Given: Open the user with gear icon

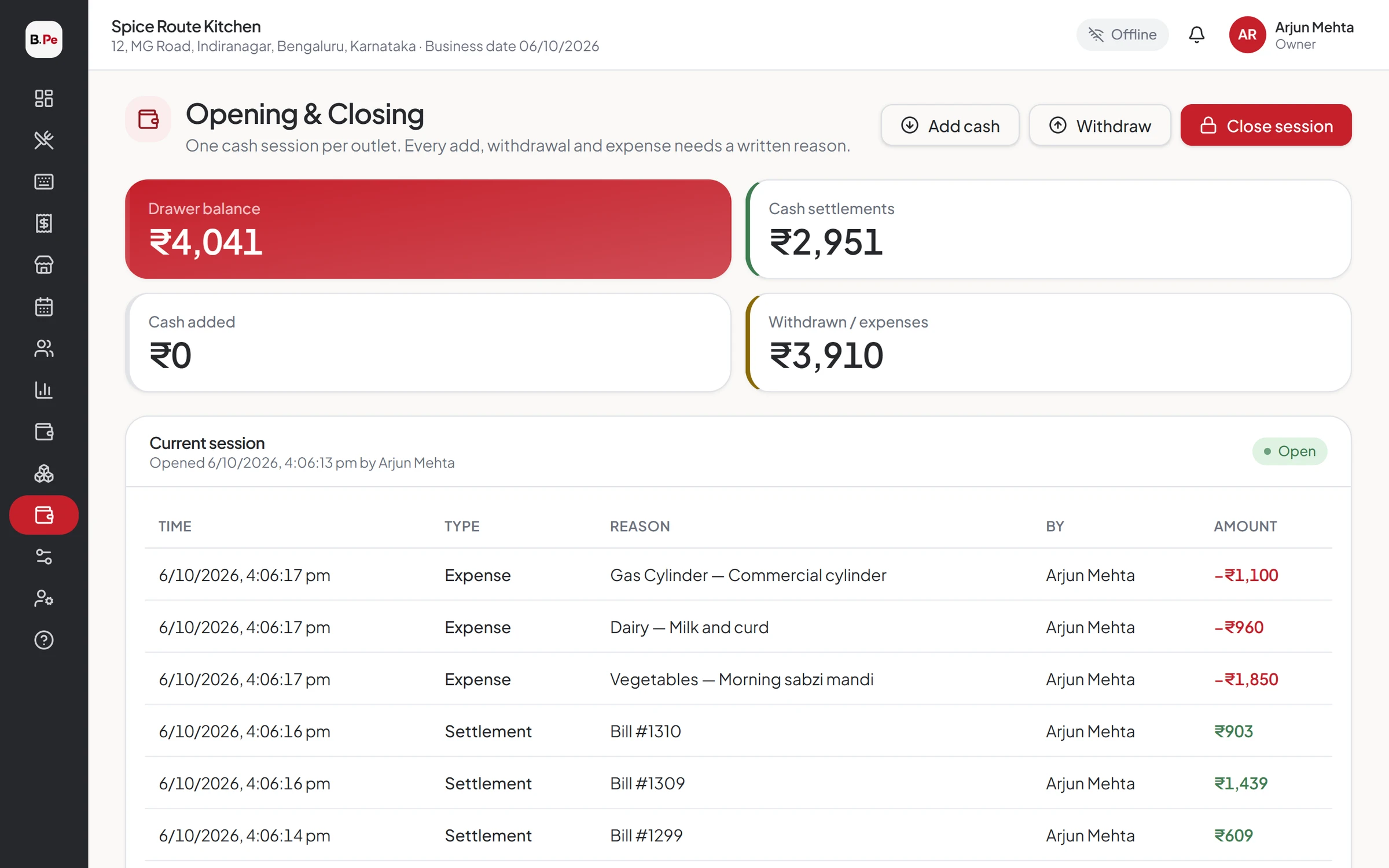Looking at the screenshot, I should (44, 598).
